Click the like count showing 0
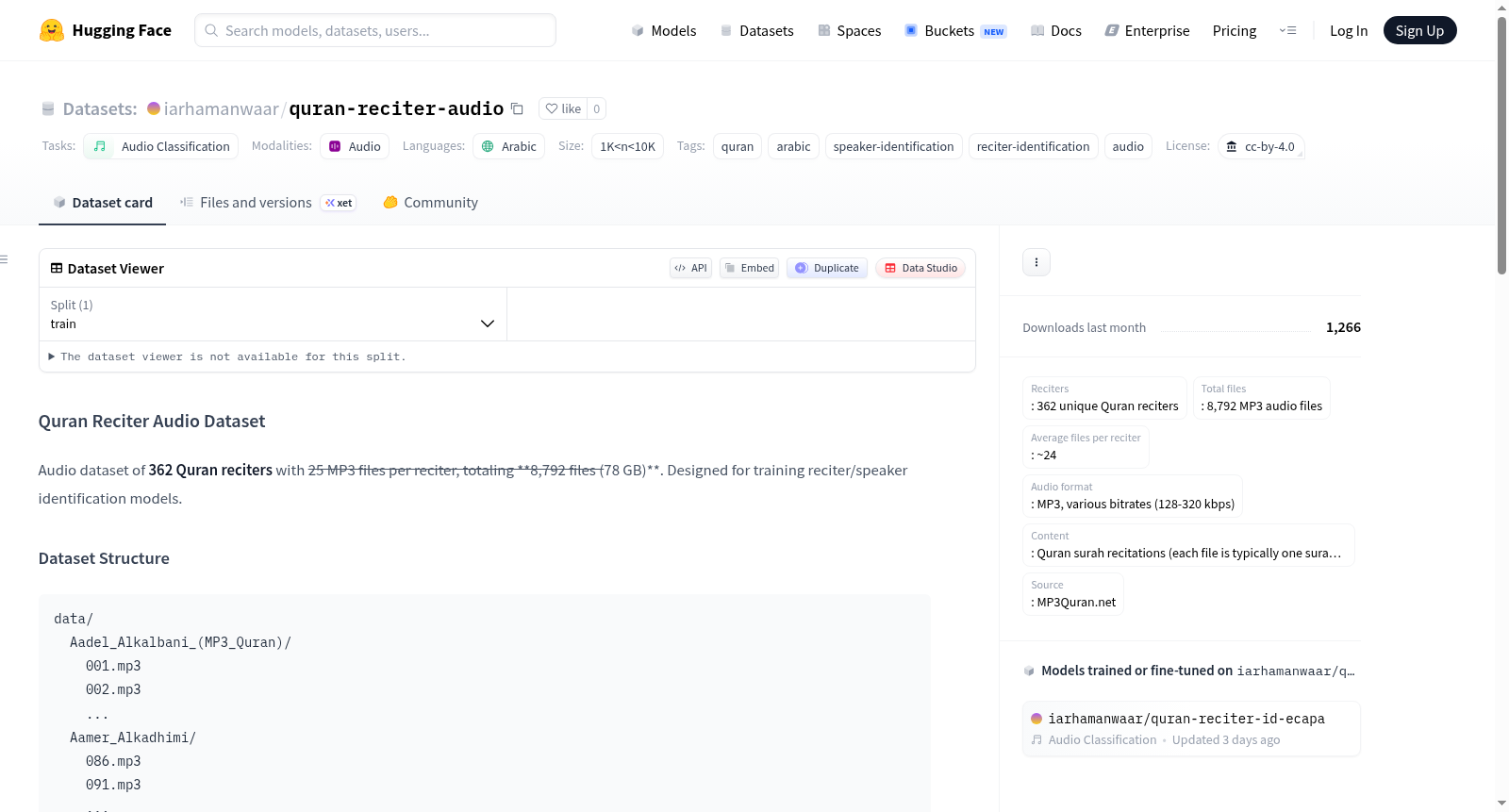The height and width of the screenshot is (812, 1509). [597, 108]
